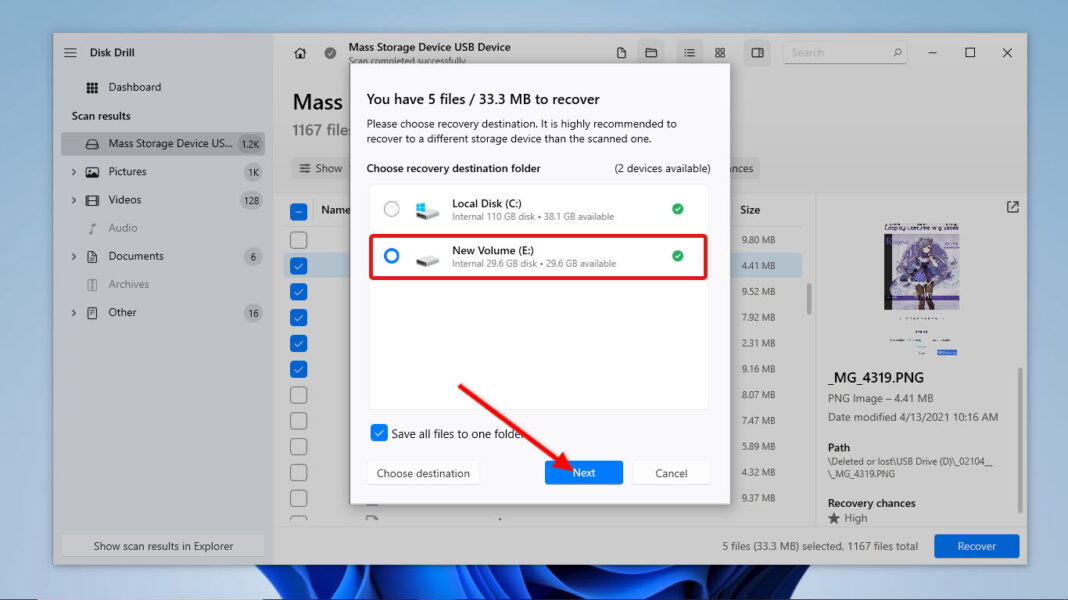Expand the Pictures category
1068x600 pixels.
coord(73,171)
